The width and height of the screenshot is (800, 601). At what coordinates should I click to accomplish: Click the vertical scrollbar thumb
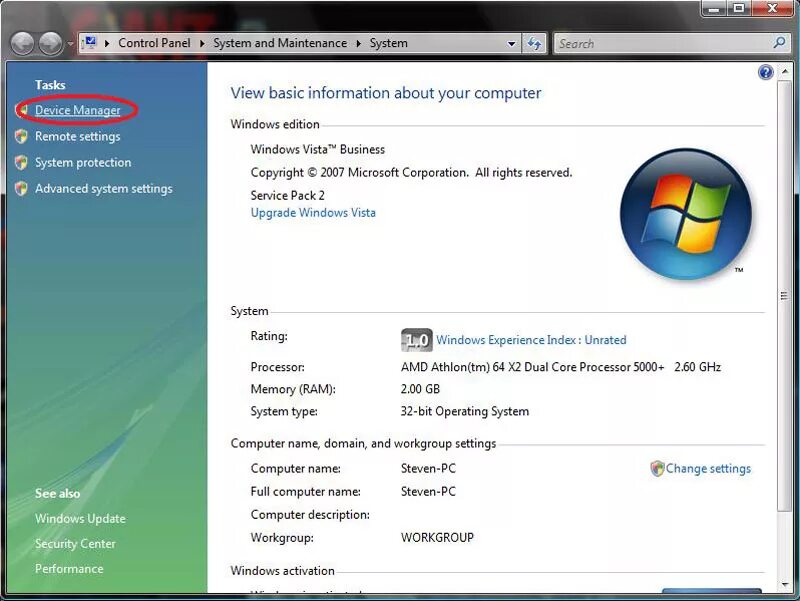(x=784, y=295)
